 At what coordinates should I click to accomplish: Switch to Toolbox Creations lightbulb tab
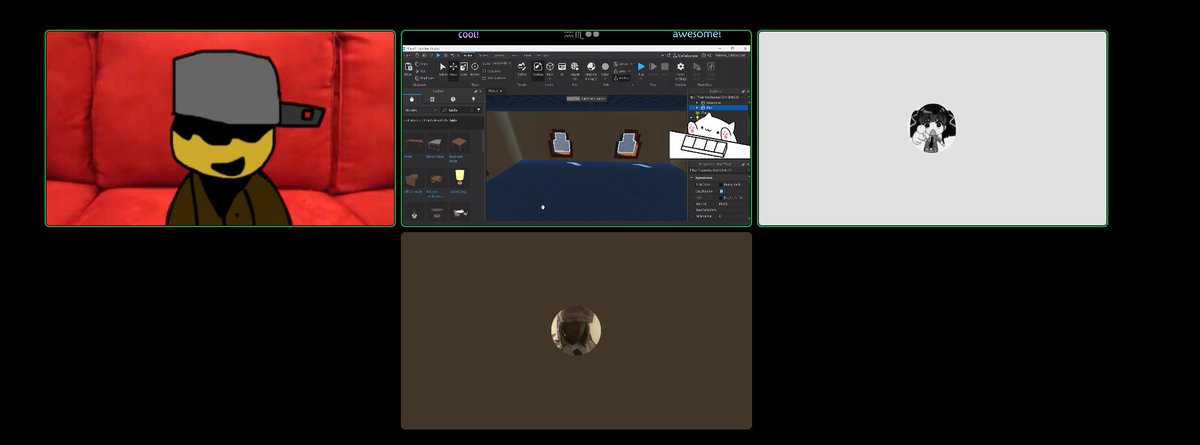coord(473,99)
